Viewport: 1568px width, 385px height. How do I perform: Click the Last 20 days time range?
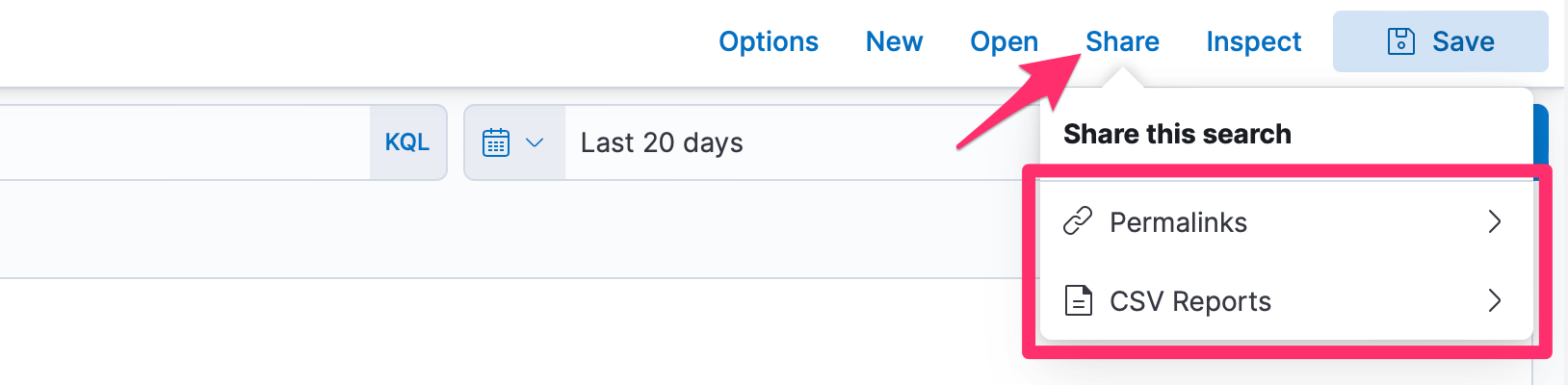pos(662,142)
